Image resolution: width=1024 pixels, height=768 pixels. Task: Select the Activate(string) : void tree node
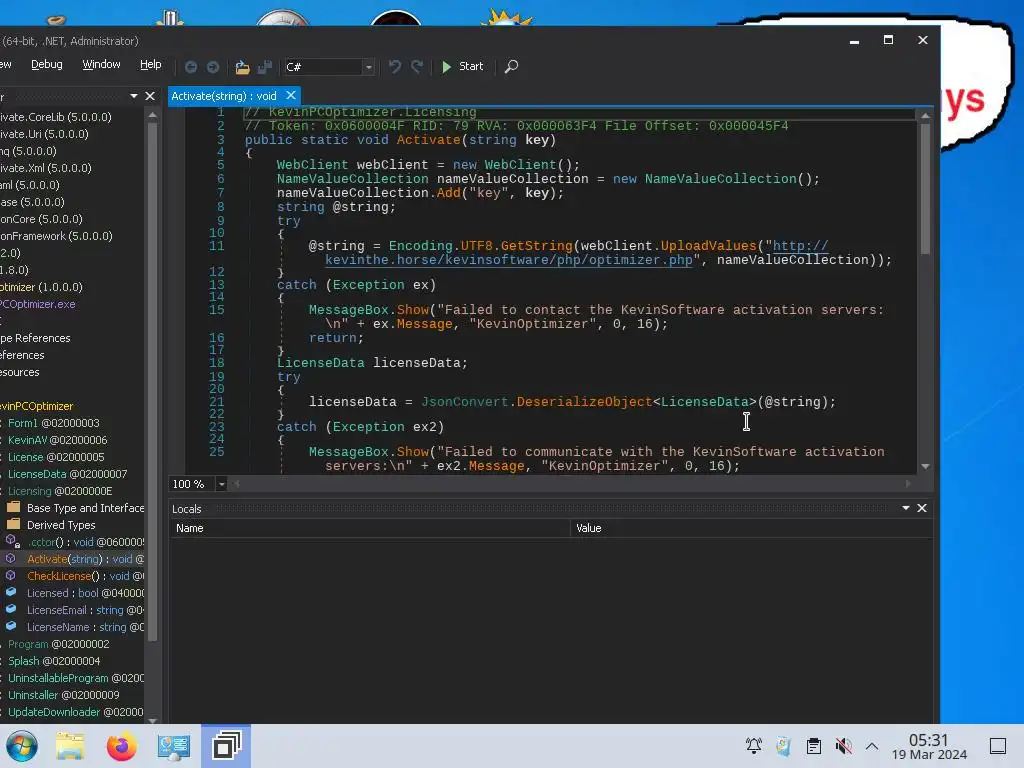pos(85,559)
